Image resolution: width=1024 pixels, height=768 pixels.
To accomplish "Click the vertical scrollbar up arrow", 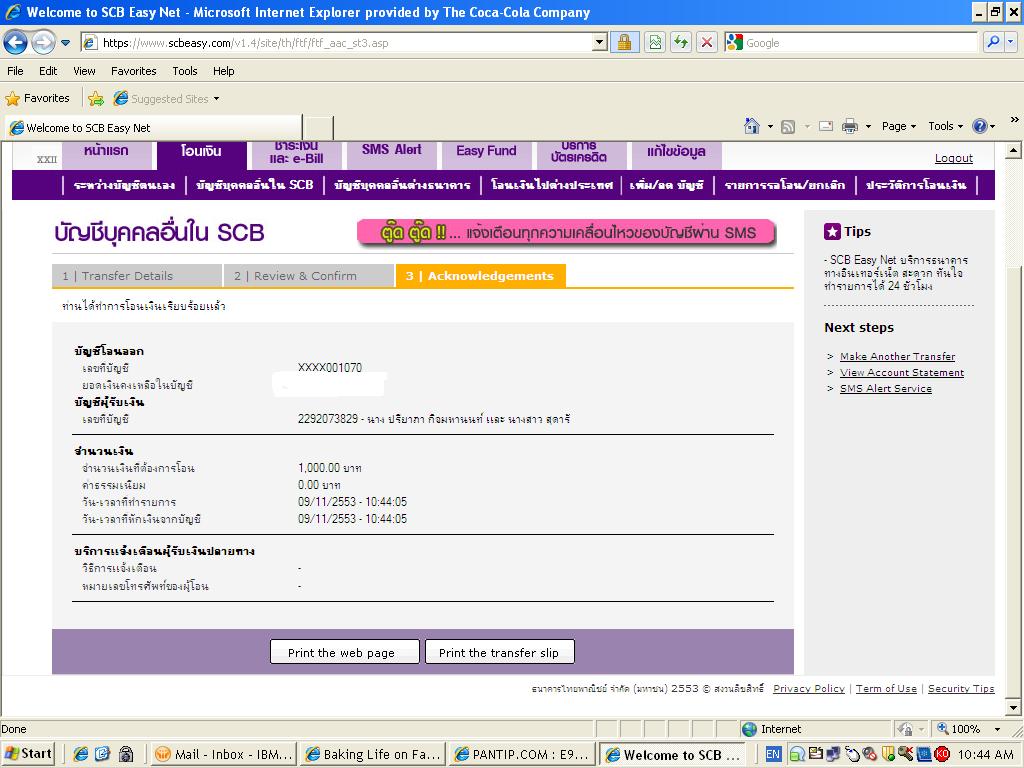I will click(x=1013, y=151).
